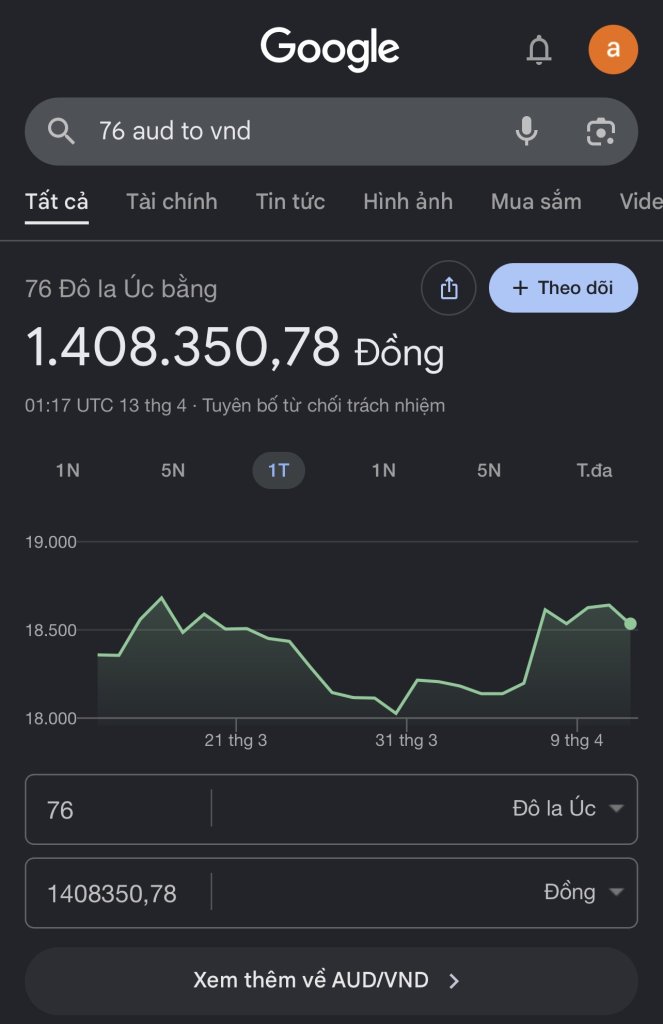
Task: Open Tuyên bố từ chối trách nhiệm link
Action: (324, 406)
